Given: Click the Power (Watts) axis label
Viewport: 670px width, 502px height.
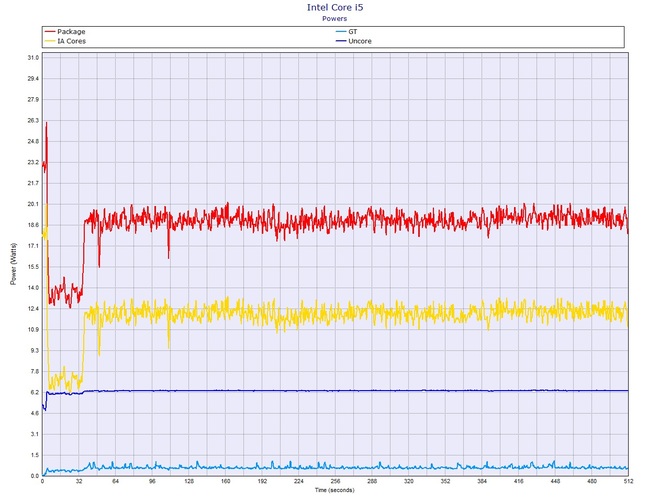Looking at the screenshot, I should [13, 264].
